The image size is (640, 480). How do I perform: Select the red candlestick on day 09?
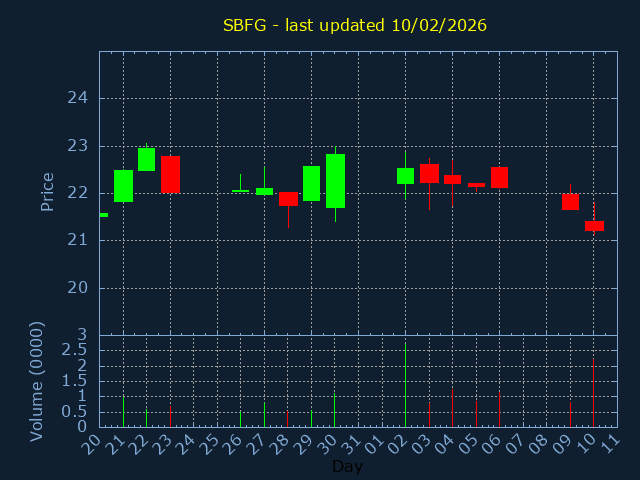[x=570, y=201]
